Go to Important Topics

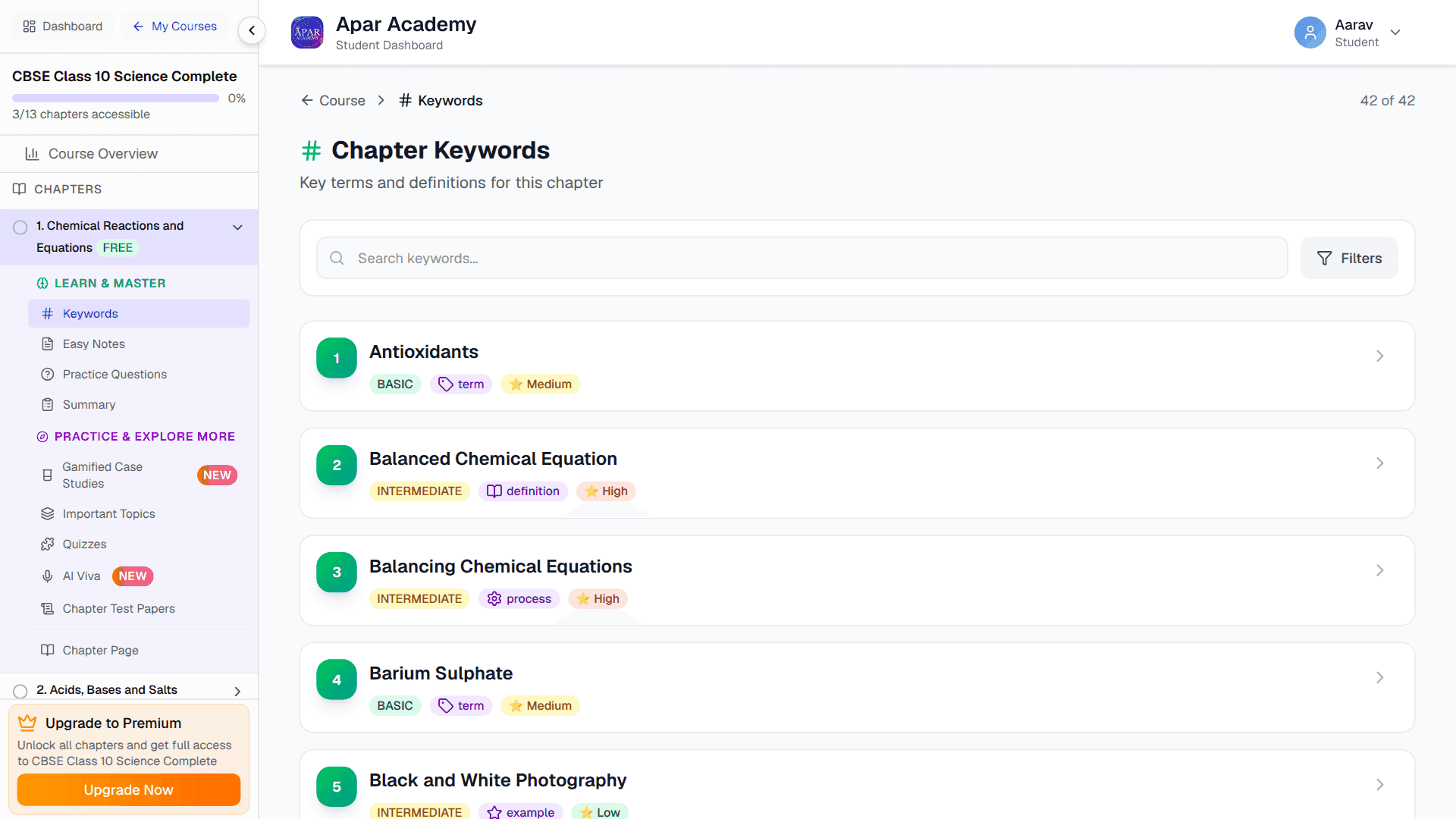point(139,514)
